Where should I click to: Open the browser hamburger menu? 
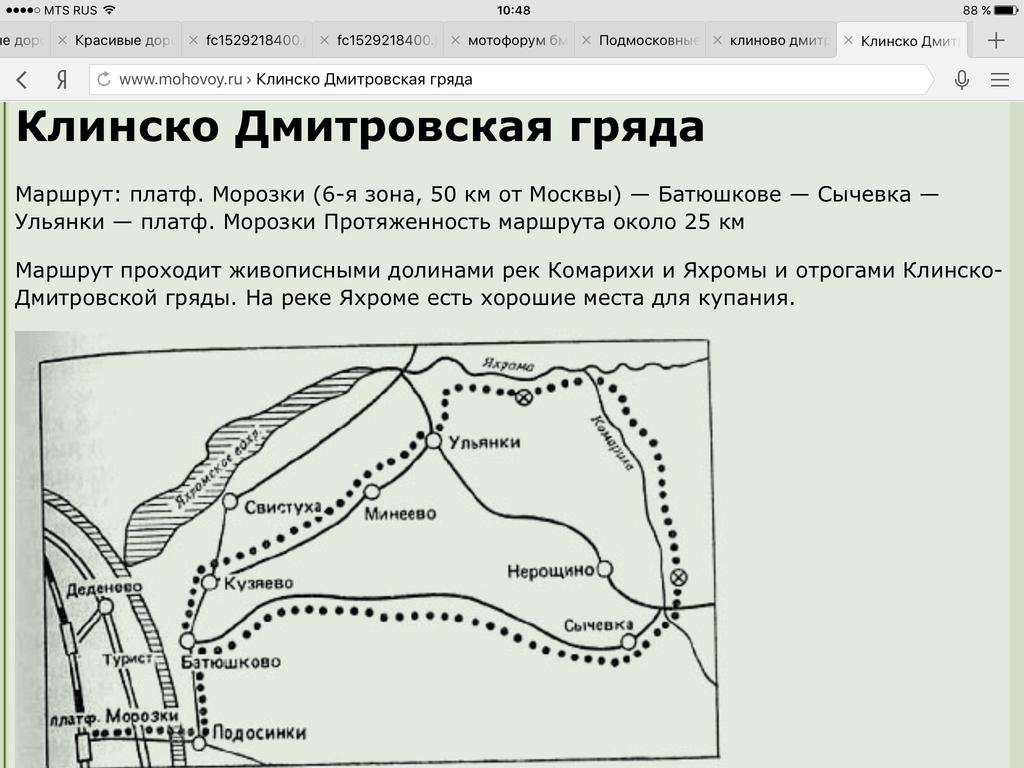(x=999, y=80)
